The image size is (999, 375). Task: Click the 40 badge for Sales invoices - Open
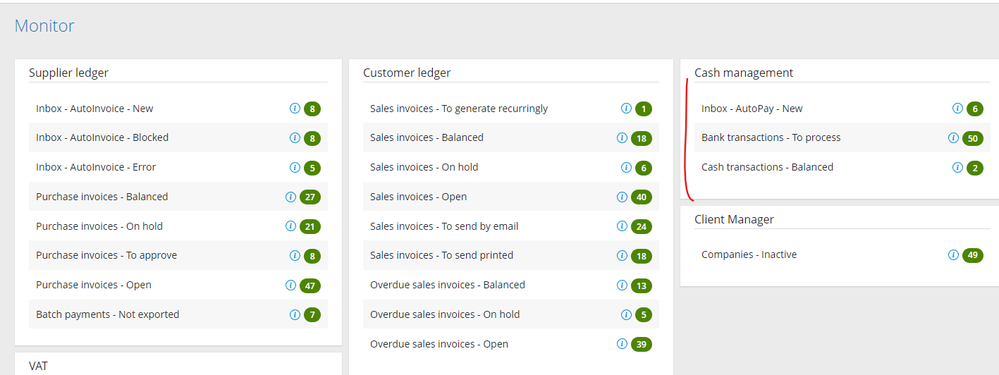(x=642, y=197)
